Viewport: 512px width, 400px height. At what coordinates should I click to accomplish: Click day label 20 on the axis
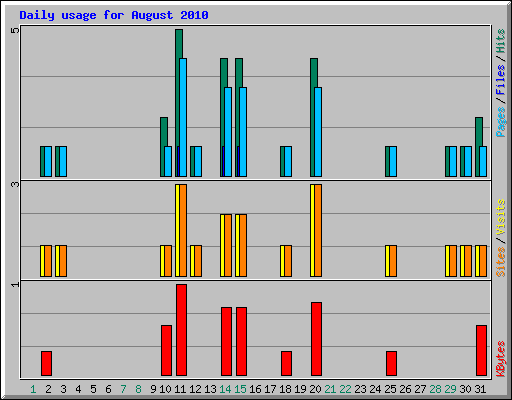(315, 389)
